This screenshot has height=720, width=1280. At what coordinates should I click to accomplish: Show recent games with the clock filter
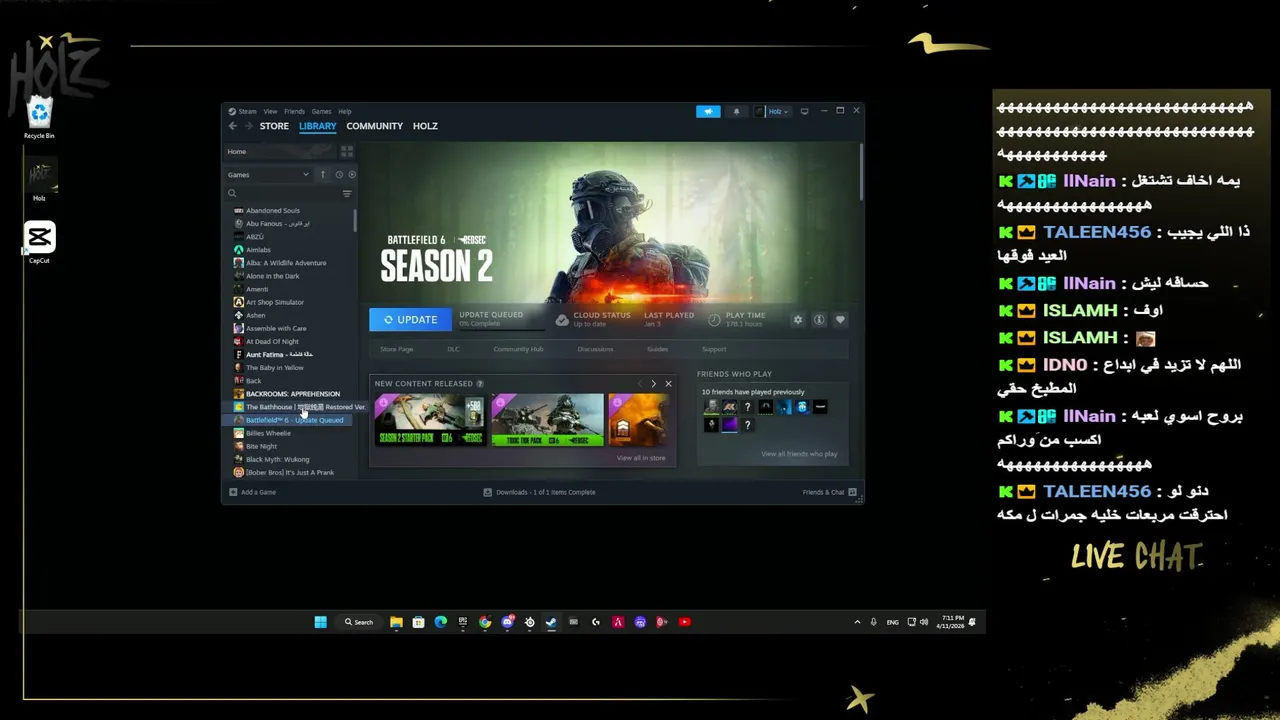tap(339, 174)
